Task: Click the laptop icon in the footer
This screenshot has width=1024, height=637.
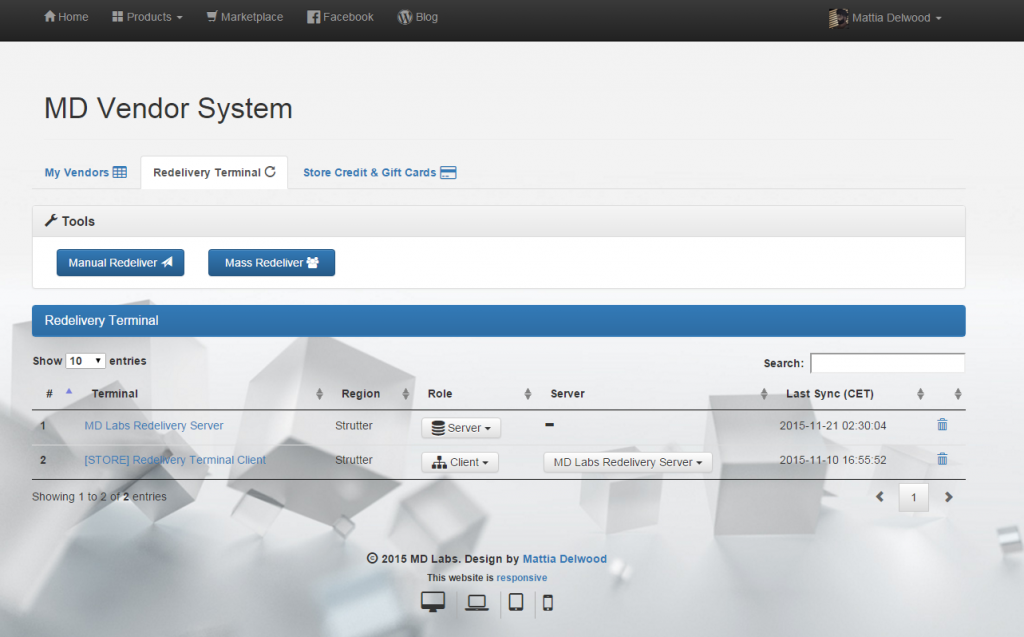Action: coord(476,602)
